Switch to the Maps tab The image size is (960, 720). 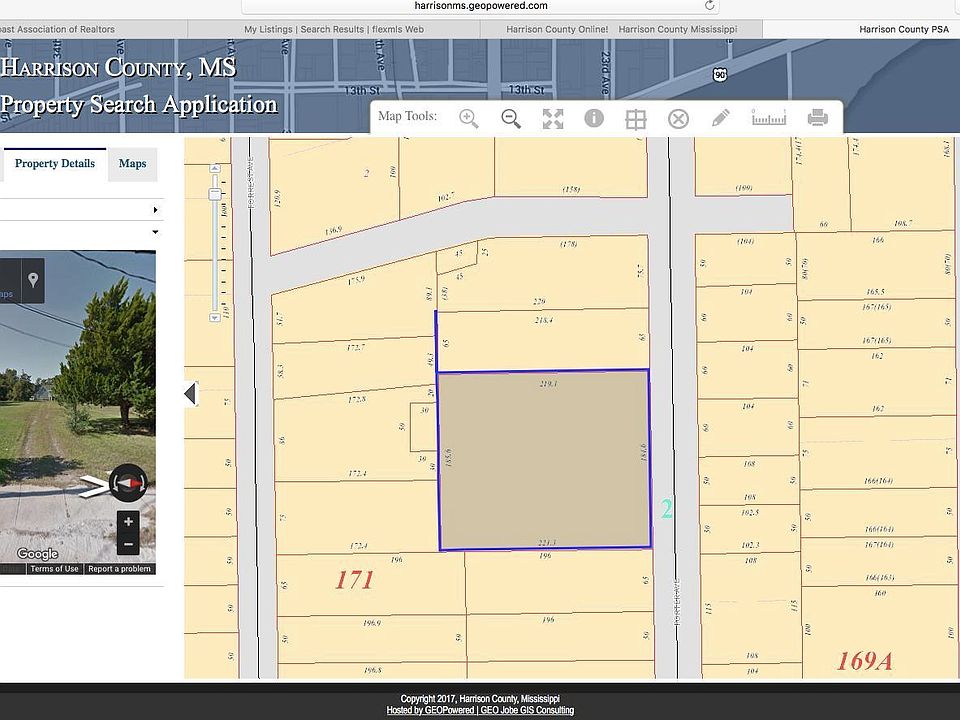point(132,164)
